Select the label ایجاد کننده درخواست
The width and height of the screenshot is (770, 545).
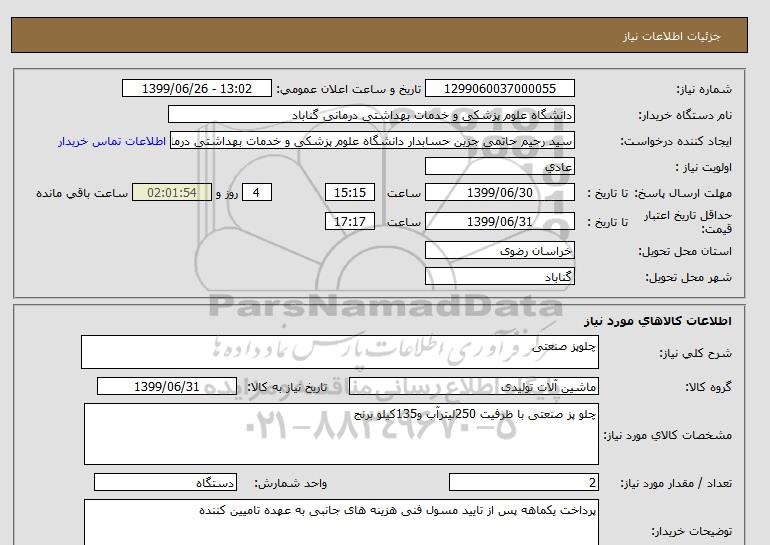pyautogui.click(x=676, y=141)
